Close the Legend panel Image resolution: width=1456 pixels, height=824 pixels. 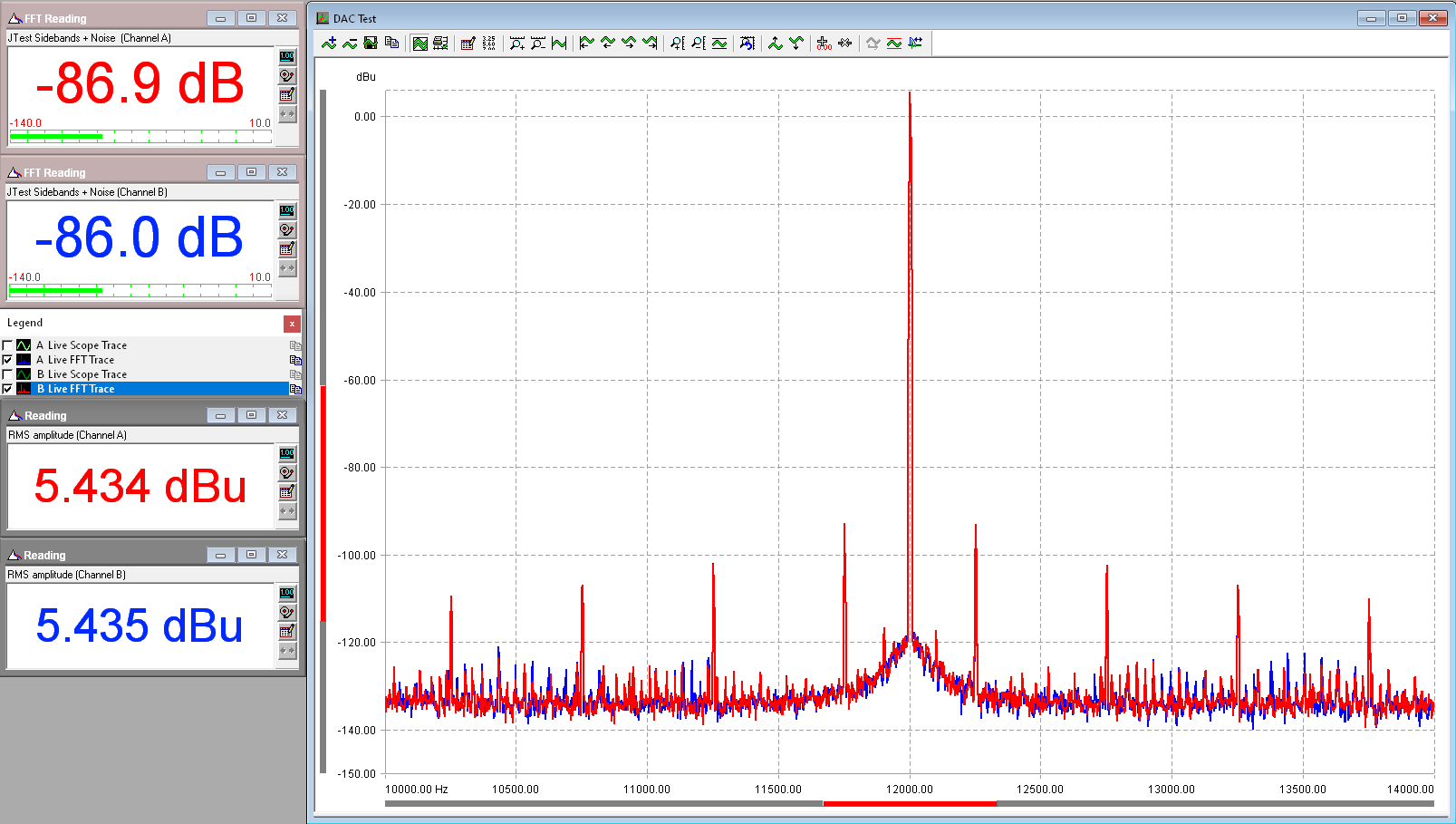pyautogui.click(x=292, y=324)
